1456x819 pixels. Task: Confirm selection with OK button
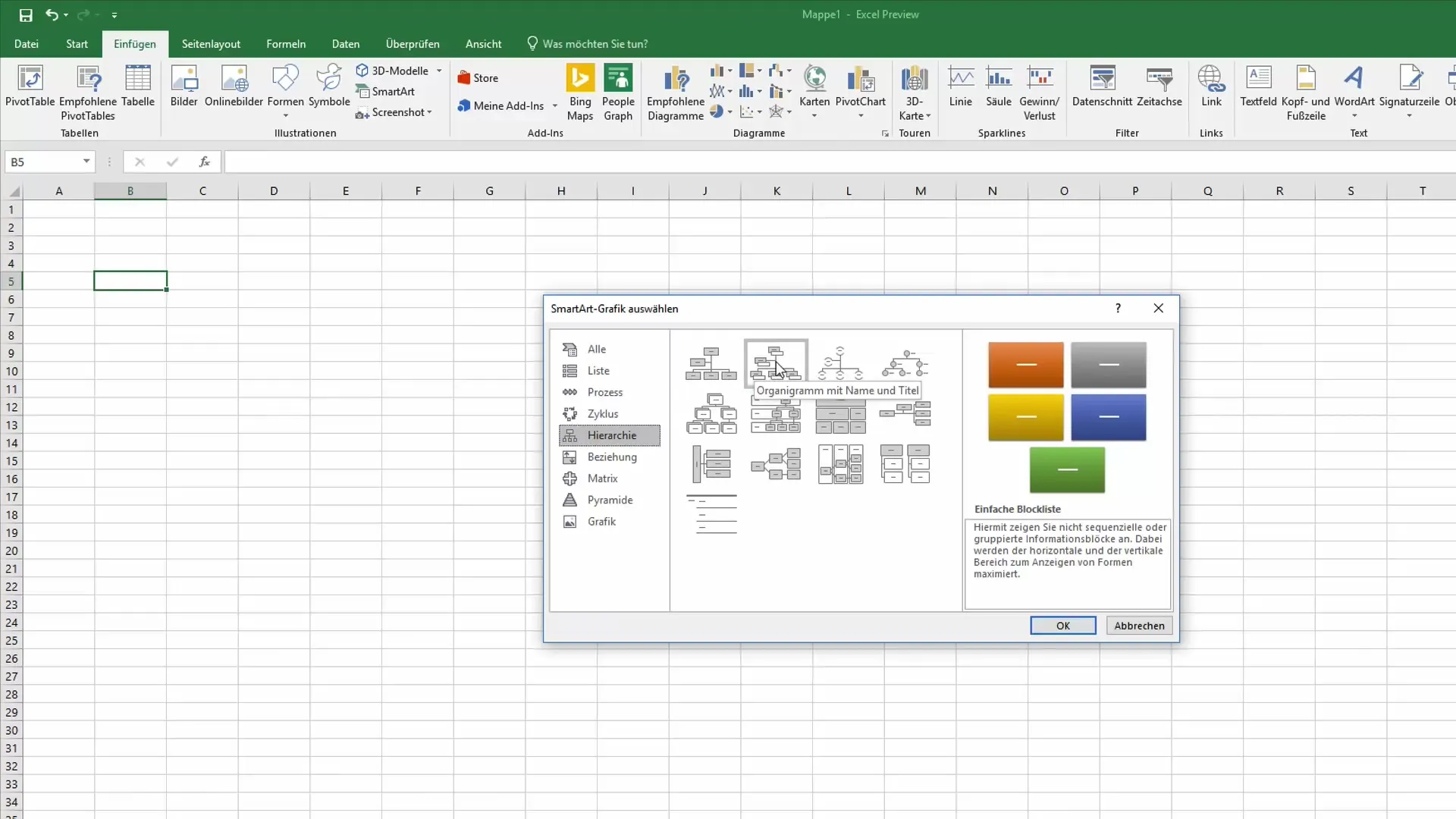click(1063, 624)
